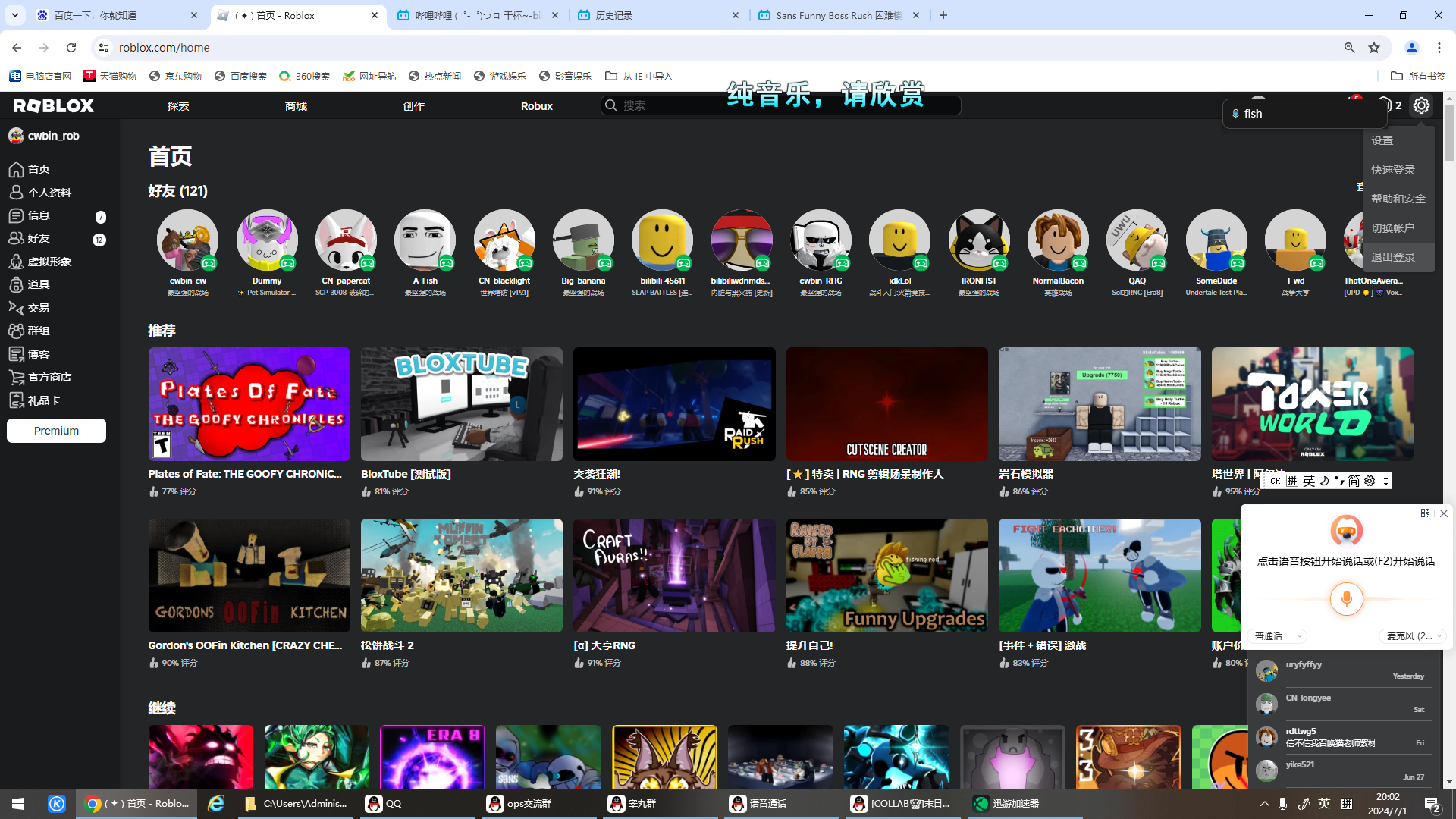The width and height of the screenshot is (1456, 819).
Task: Open IME settings gear on the language bar
Action: (1370, 481)
